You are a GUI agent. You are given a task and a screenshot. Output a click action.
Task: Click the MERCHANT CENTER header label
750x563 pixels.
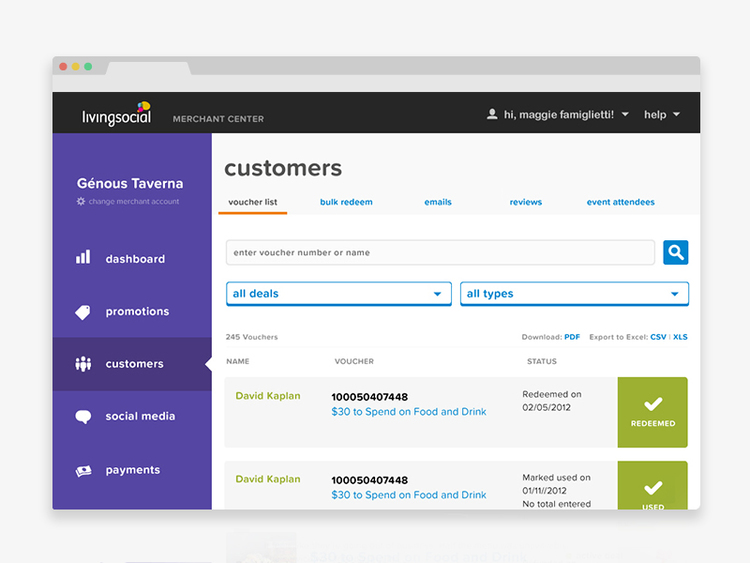click(218, 119)
